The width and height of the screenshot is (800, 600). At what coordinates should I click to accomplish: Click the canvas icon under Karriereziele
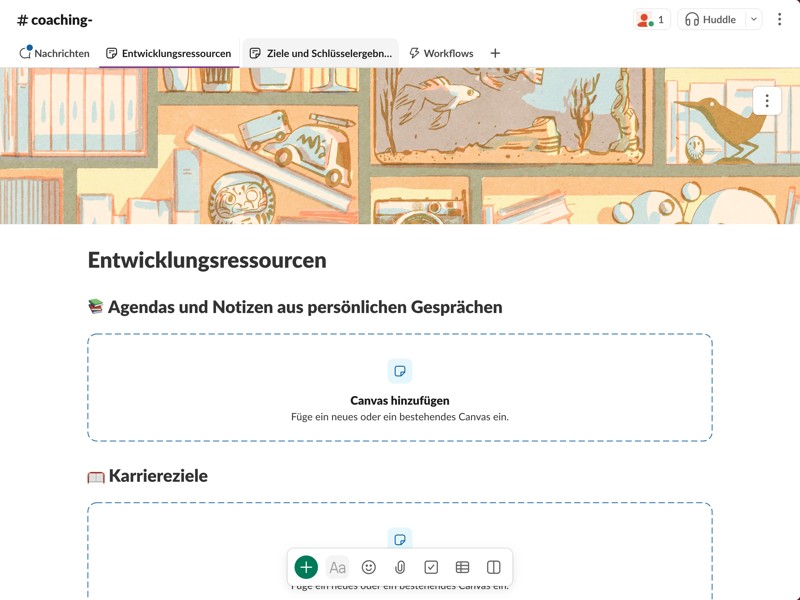pyautogui.click(x=400, y=539)
